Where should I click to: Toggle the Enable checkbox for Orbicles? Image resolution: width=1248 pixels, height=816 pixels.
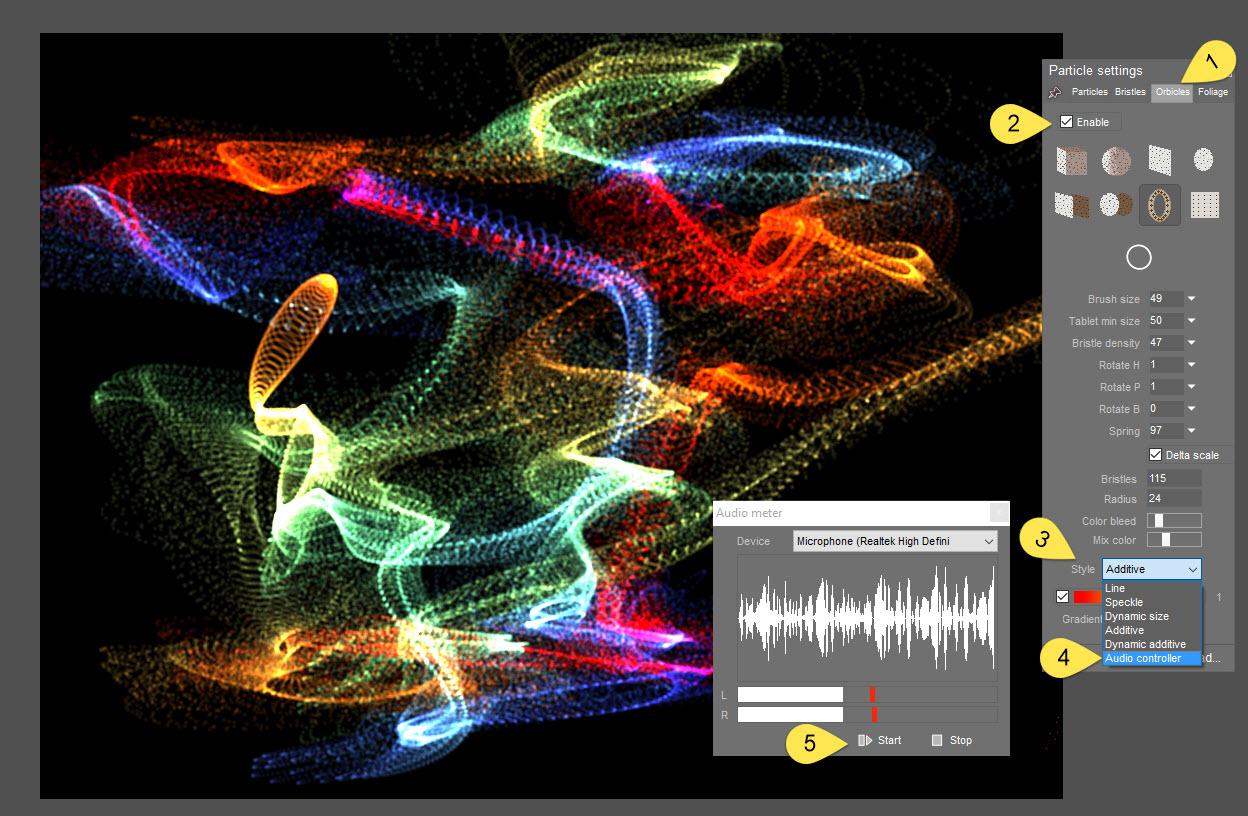[x=1068, y=121]
